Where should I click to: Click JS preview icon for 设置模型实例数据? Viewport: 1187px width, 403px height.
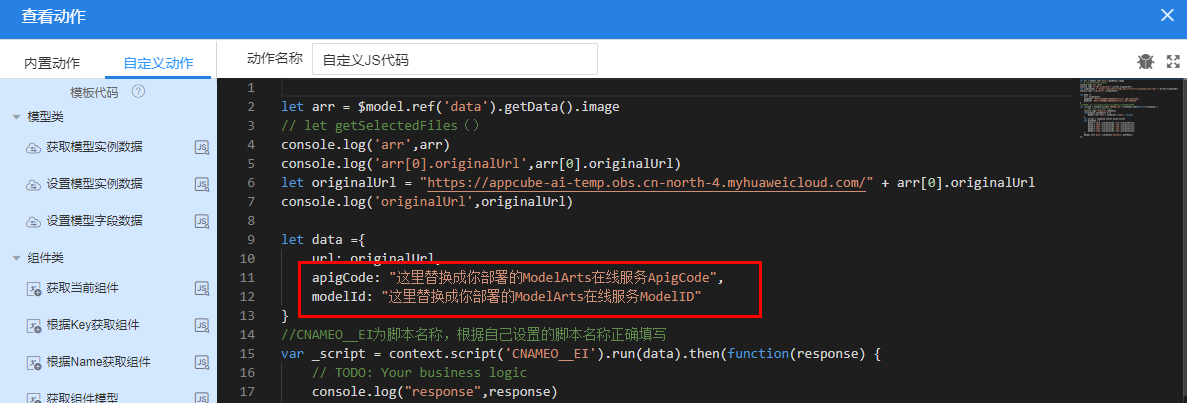(x=202, y=185)
